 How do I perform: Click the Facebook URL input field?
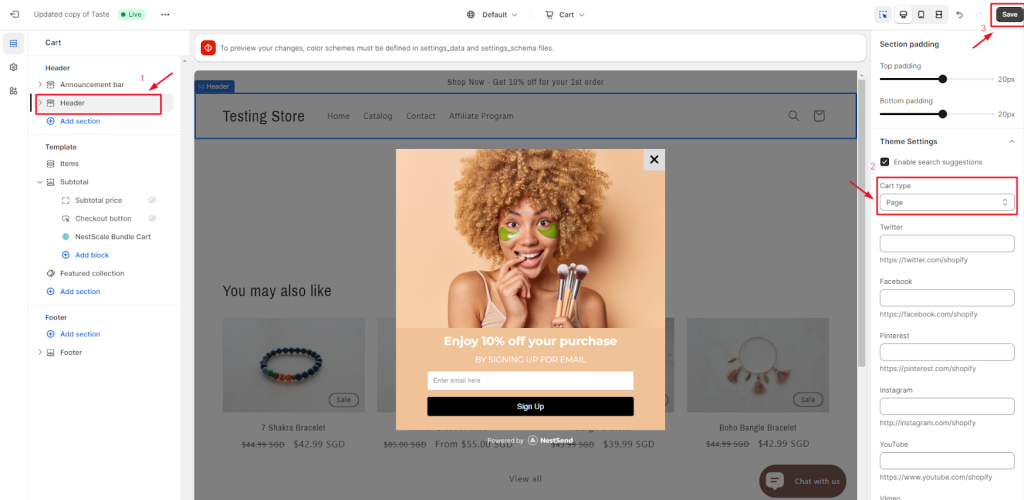[x=947, y=298]
